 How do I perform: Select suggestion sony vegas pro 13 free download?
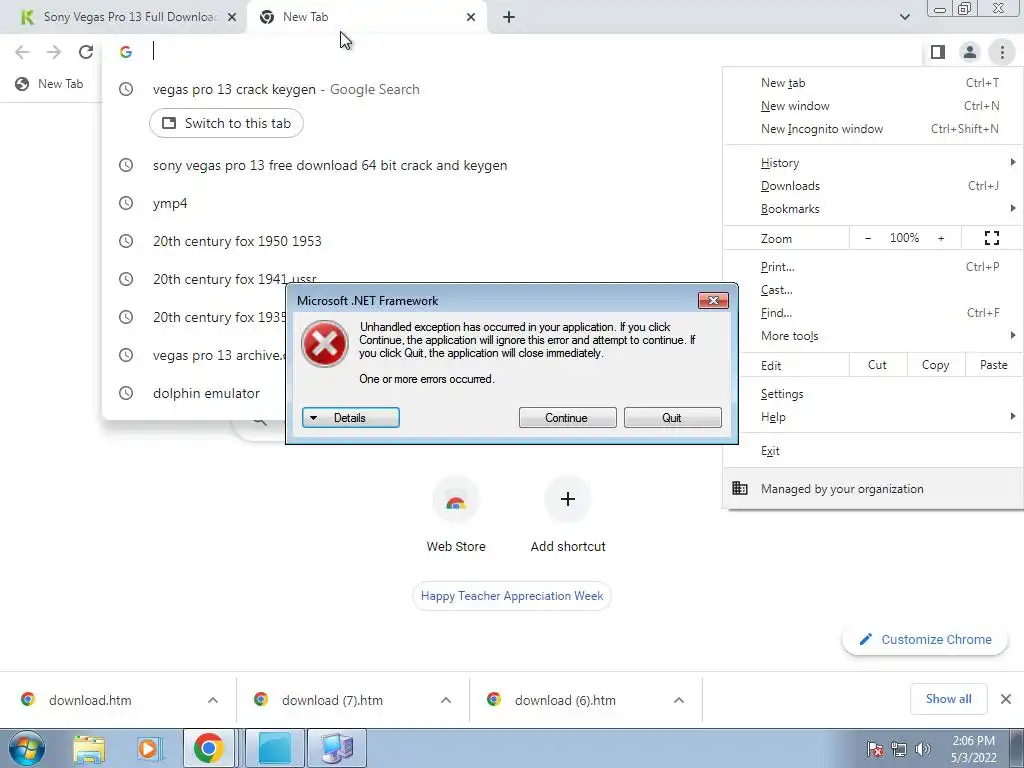tap(330, 165)
